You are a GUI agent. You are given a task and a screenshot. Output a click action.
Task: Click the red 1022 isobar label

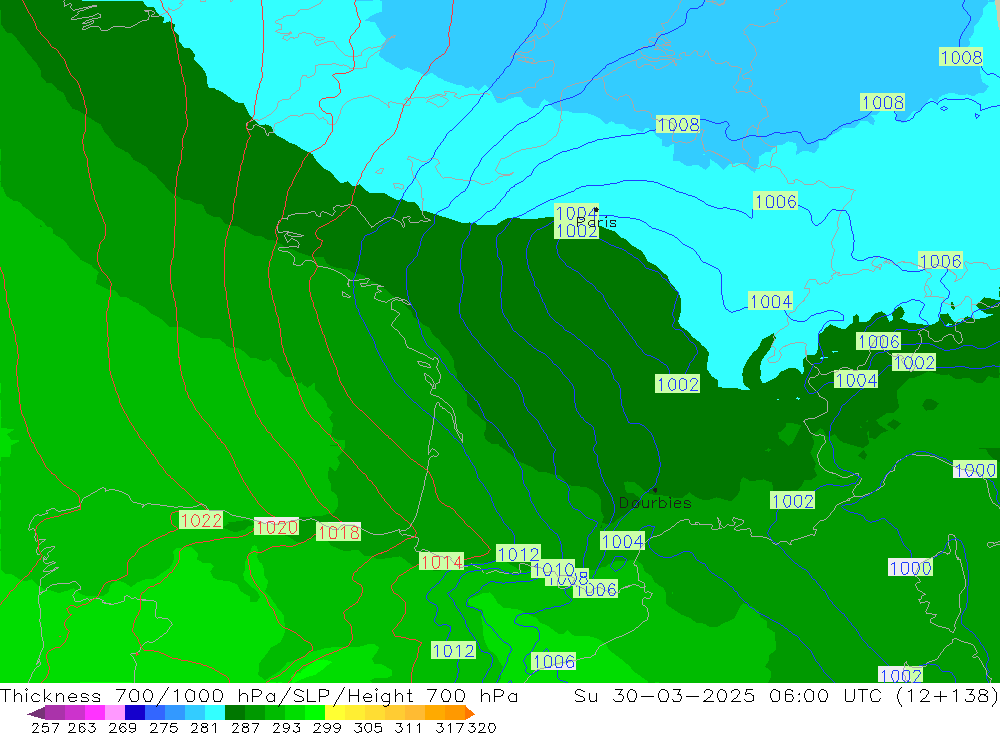tap(200, 520)
